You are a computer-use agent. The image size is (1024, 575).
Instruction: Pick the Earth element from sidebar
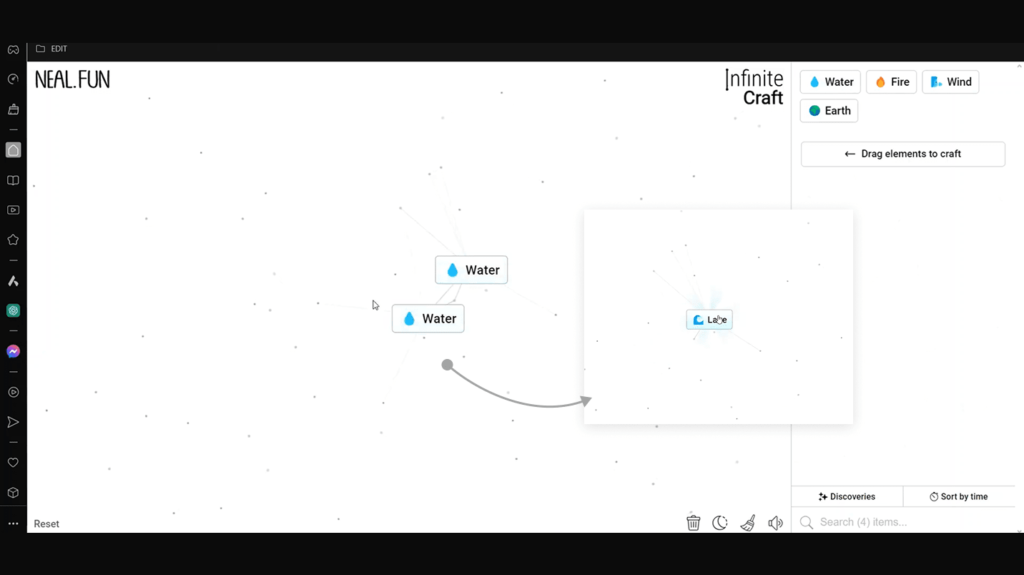click(829, 110)
